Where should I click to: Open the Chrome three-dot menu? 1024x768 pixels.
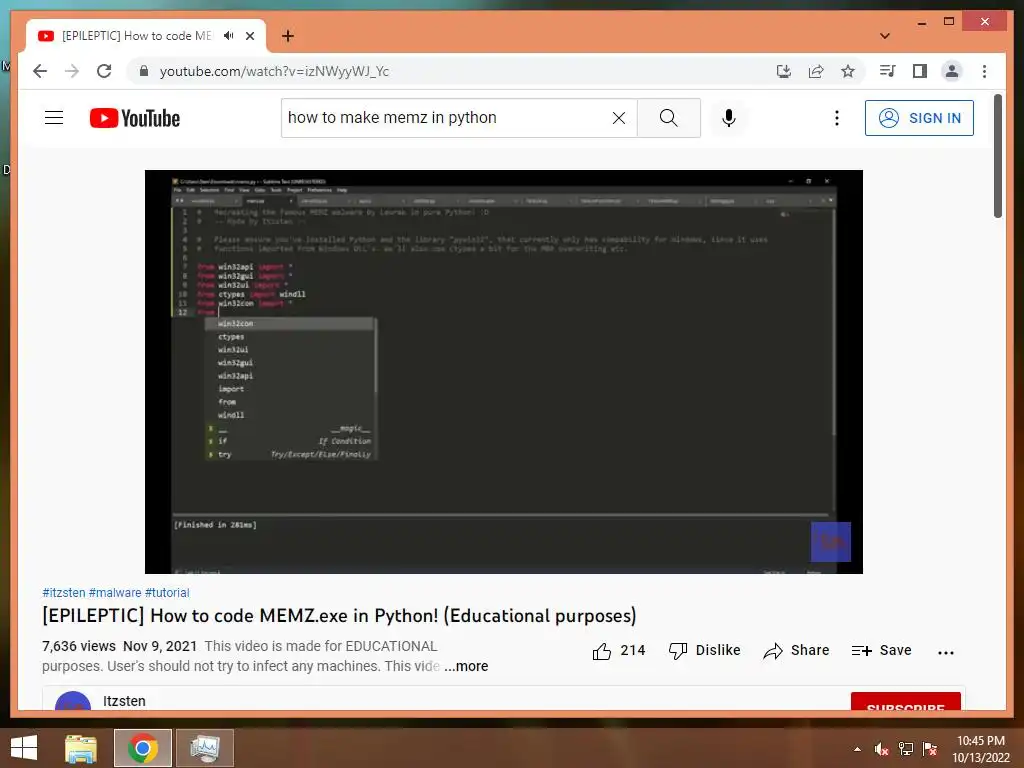(984, 71)
